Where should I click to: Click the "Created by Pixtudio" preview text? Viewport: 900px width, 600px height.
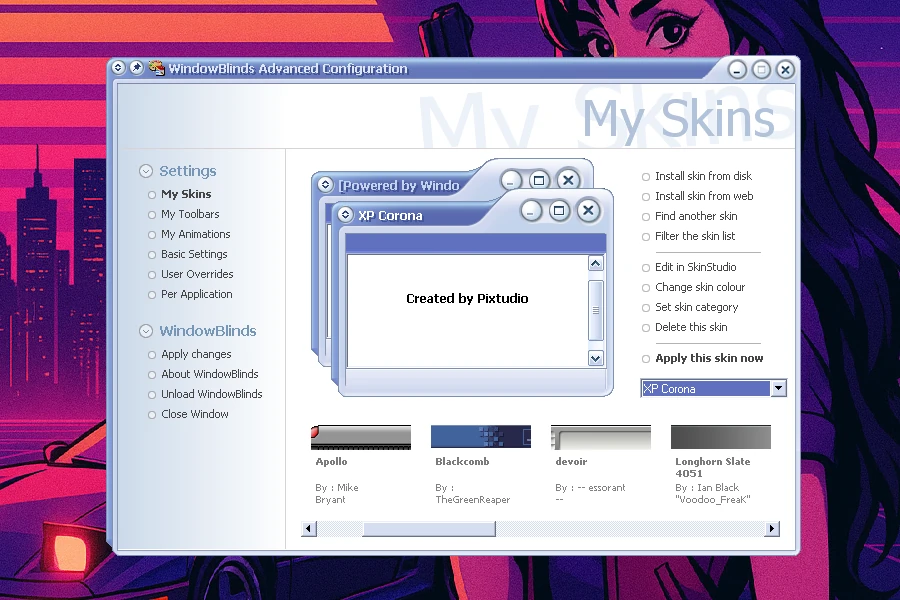tap(467, 299)
